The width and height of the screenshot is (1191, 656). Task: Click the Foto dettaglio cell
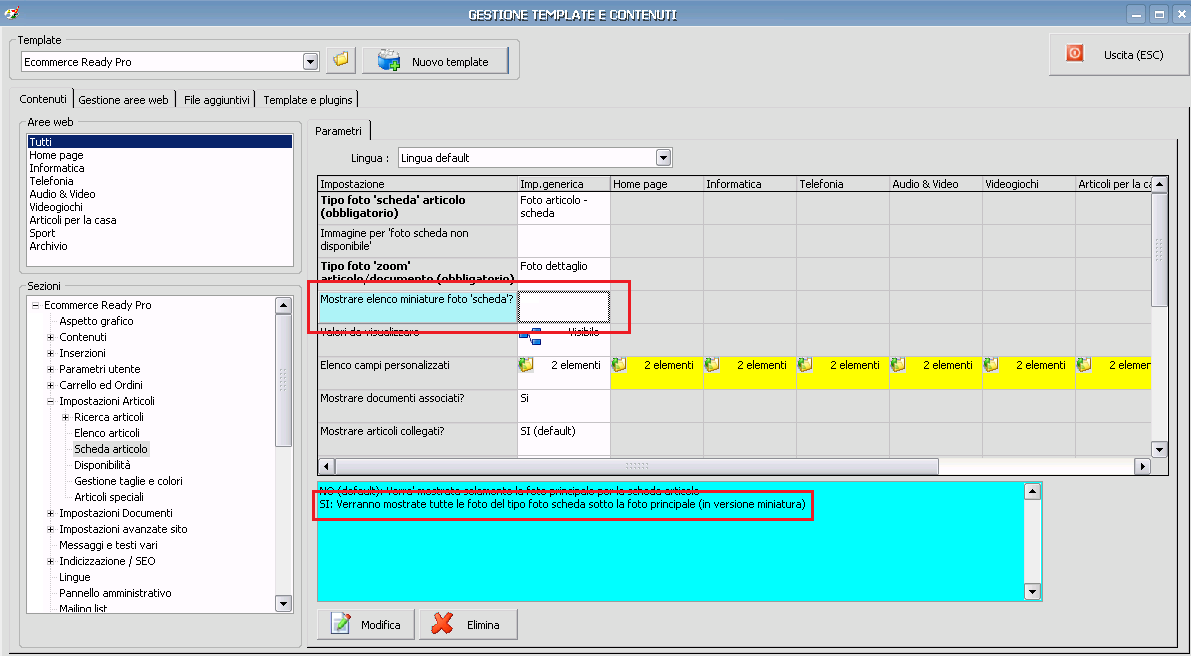[x=564, y=273]
